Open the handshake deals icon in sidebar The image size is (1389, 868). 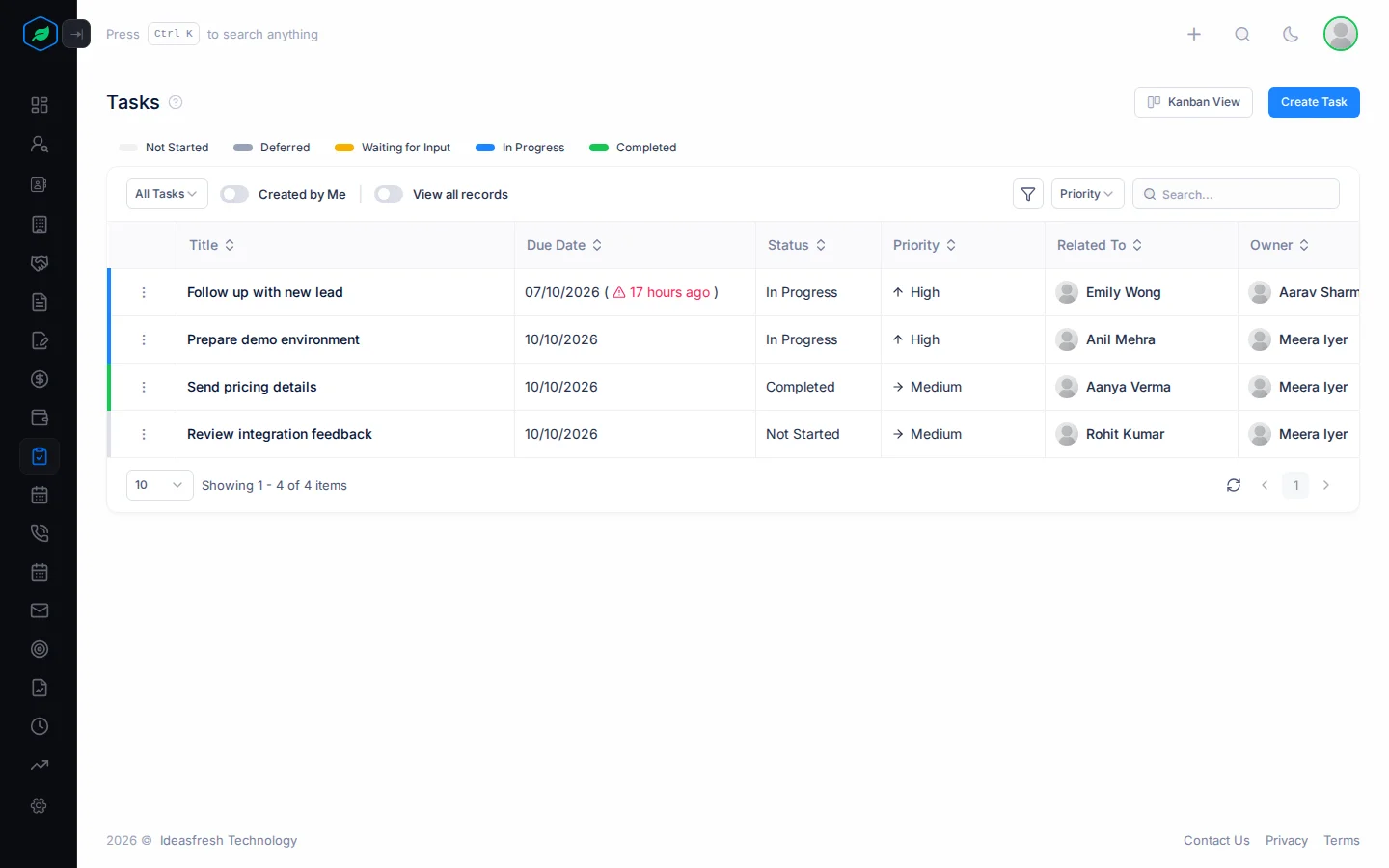[40, 262]
